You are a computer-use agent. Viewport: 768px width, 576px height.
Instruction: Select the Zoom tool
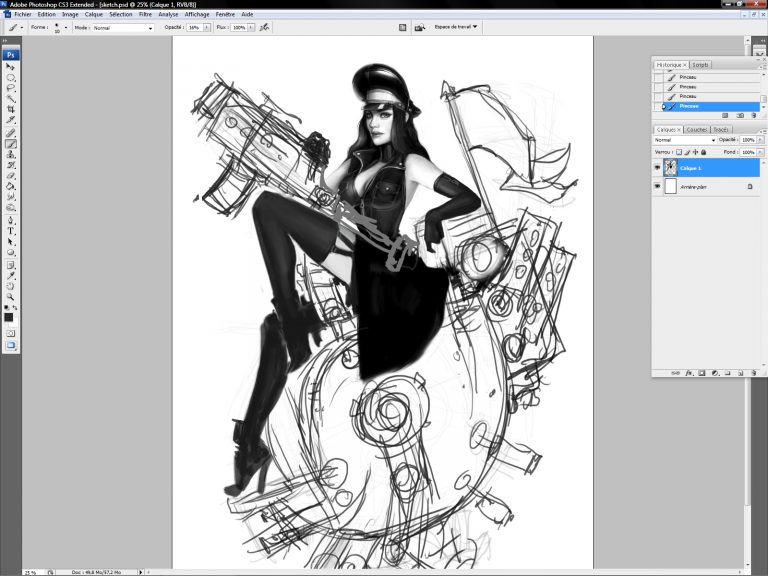10,297
